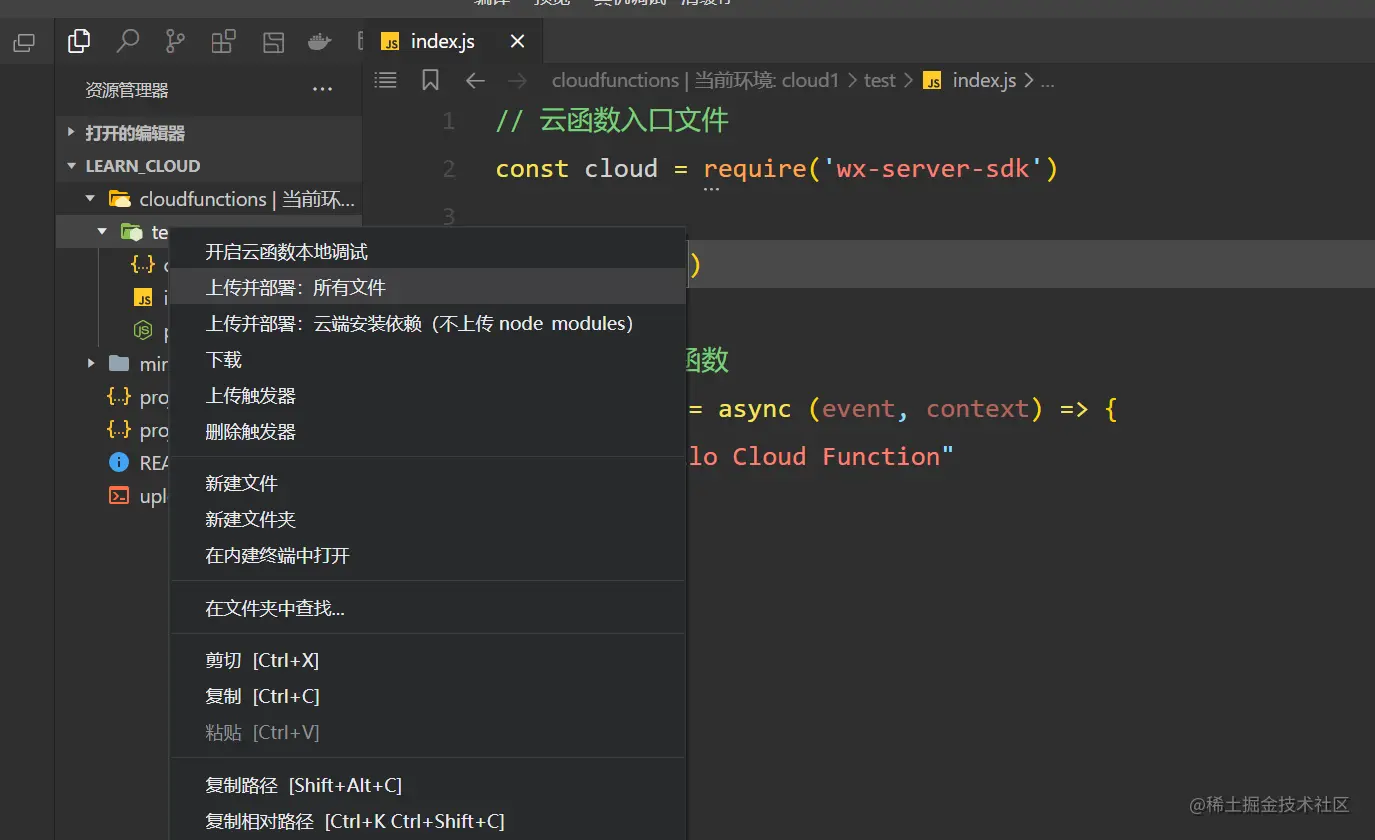The width and height of the screenshot is (1375, 840).
Task: Click the index.js breadcrumb segment
Action: point(969,81)
